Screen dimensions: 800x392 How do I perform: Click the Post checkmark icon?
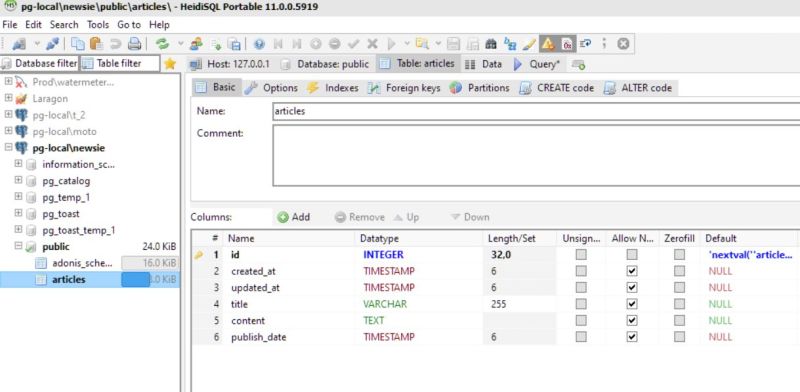point(354,44)
